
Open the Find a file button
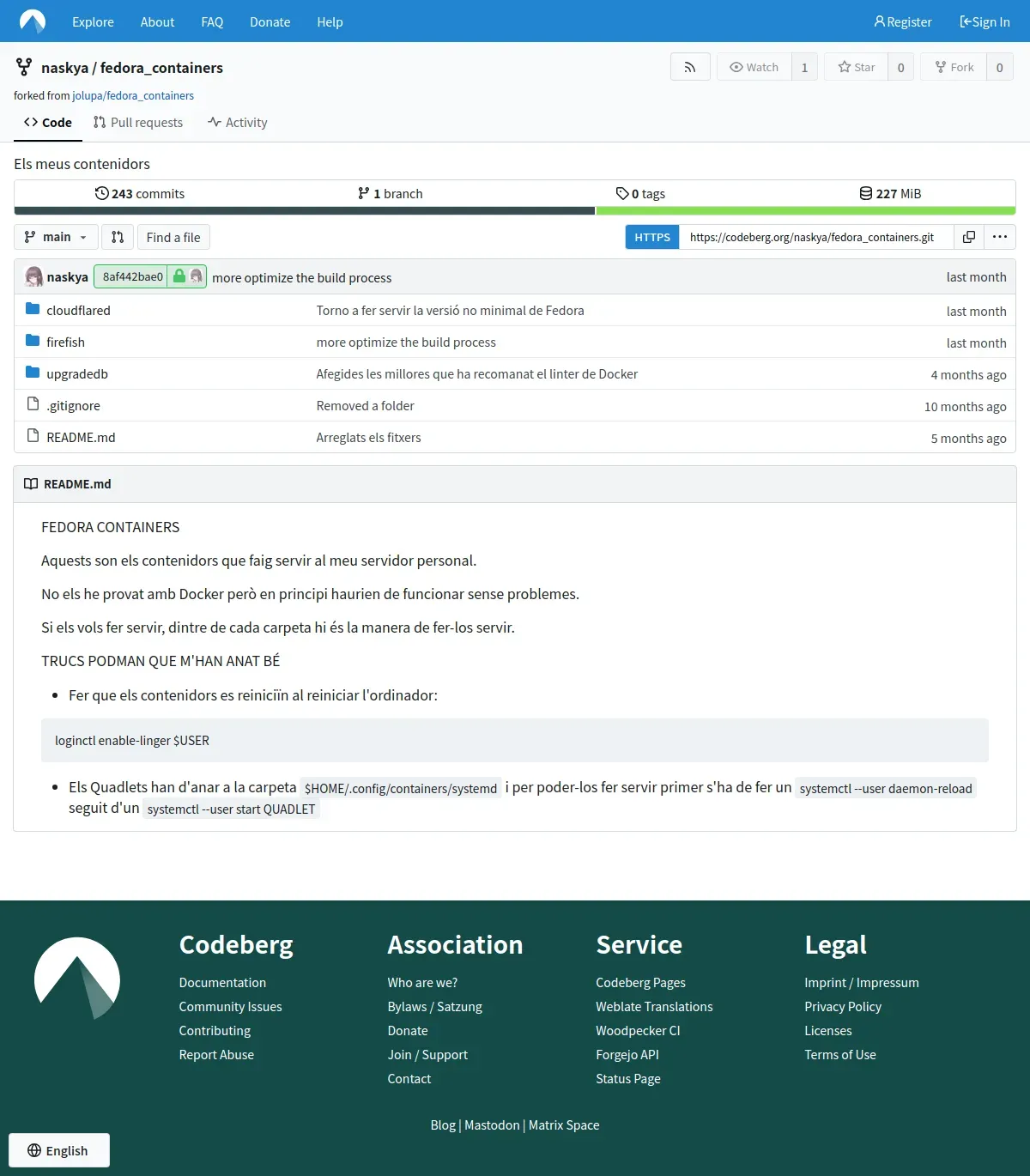[x=173, y=237]
